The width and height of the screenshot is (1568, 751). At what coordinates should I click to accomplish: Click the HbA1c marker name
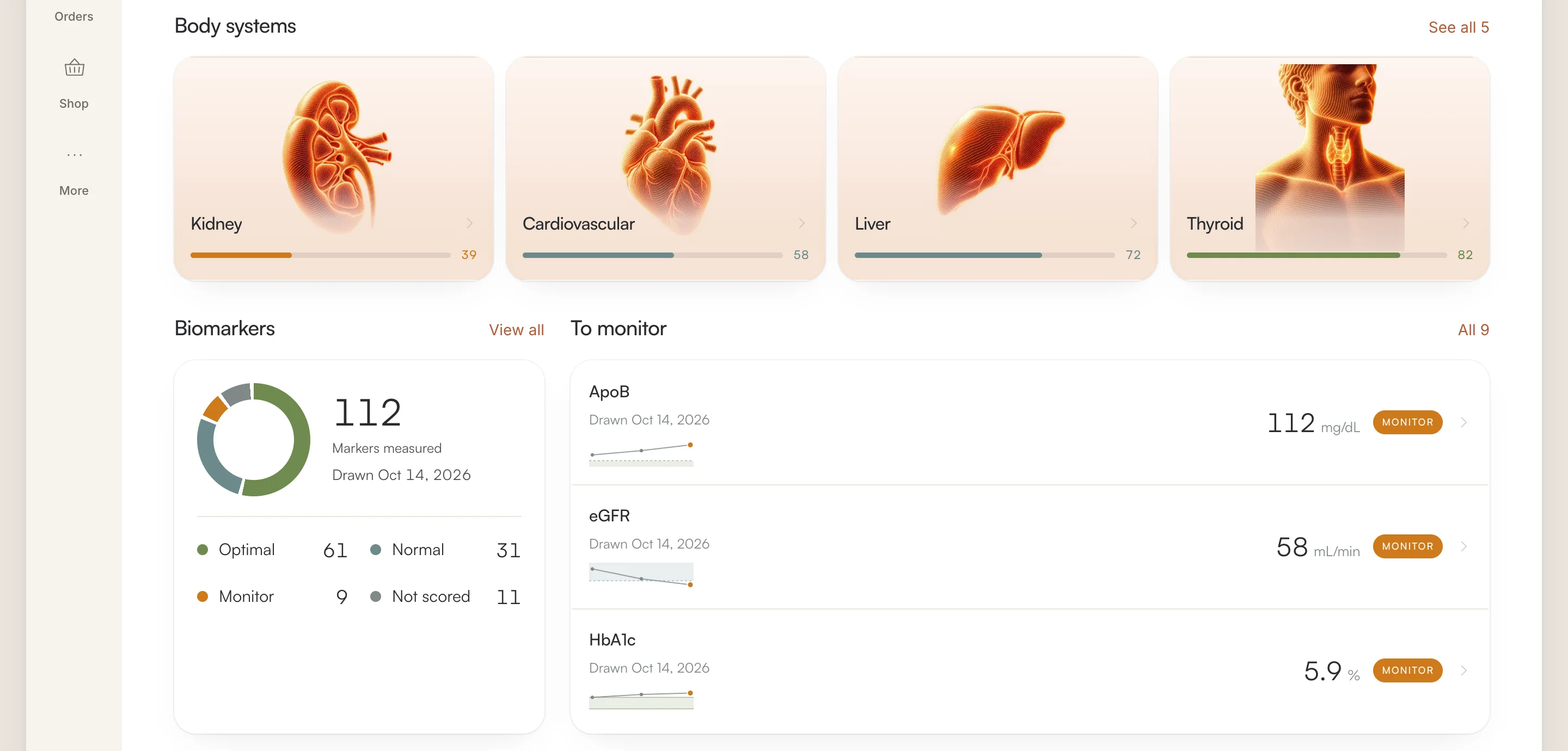pos(612,640)
